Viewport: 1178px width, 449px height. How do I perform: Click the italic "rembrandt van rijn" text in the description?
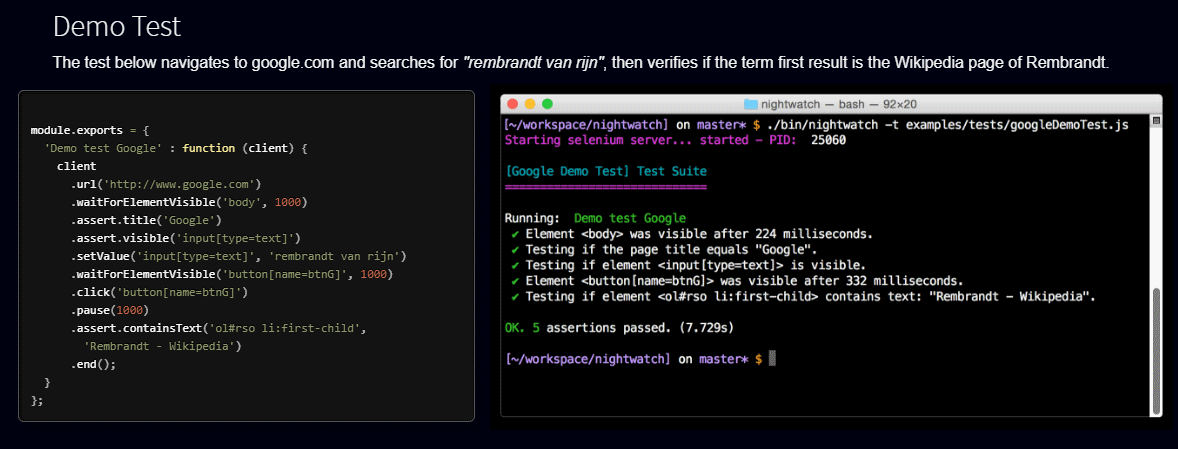(535, 64)
